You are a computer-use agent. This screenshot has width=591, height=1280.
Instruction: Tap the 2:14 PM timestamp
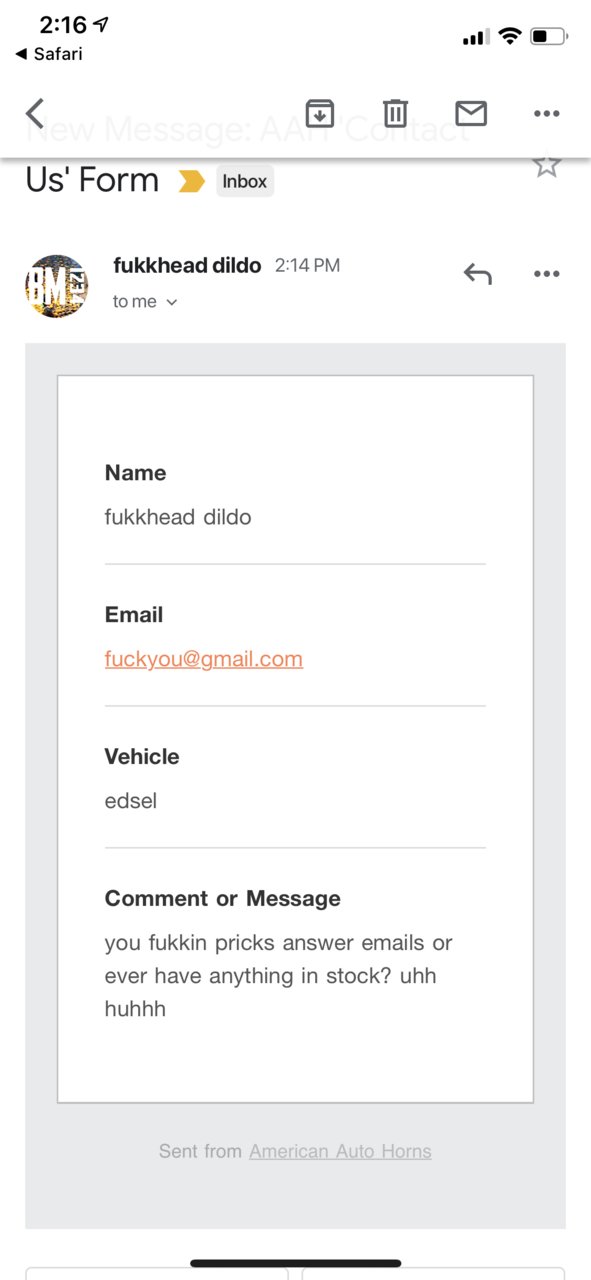[x=307, y=265]
